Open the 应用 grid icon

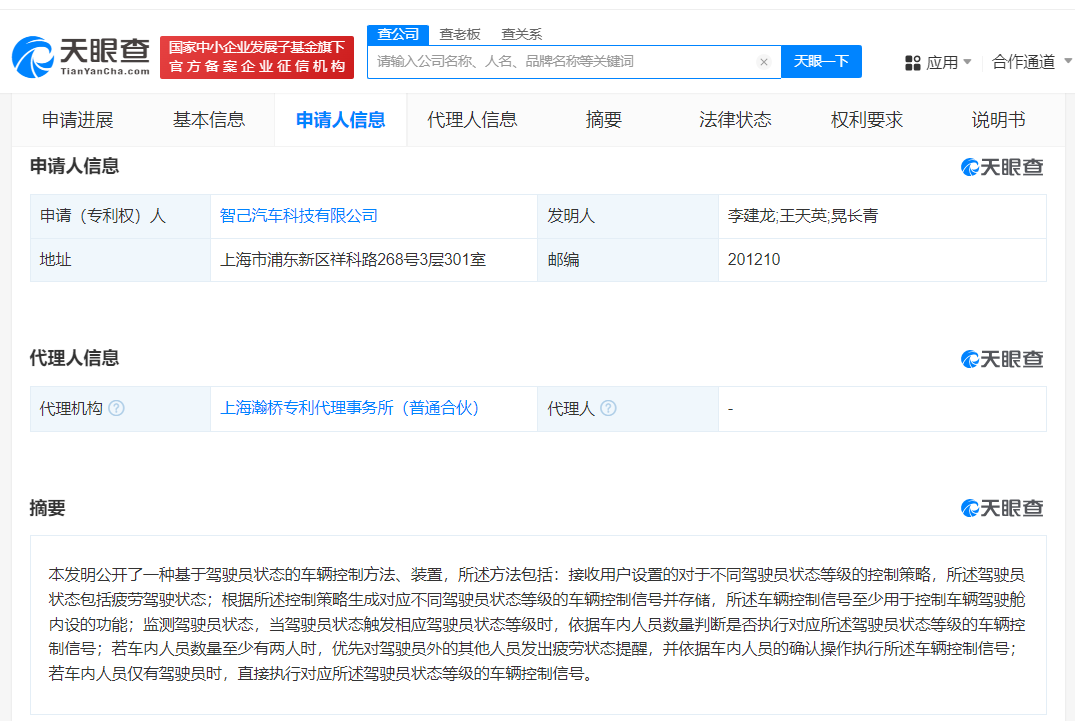click(913, 61)
